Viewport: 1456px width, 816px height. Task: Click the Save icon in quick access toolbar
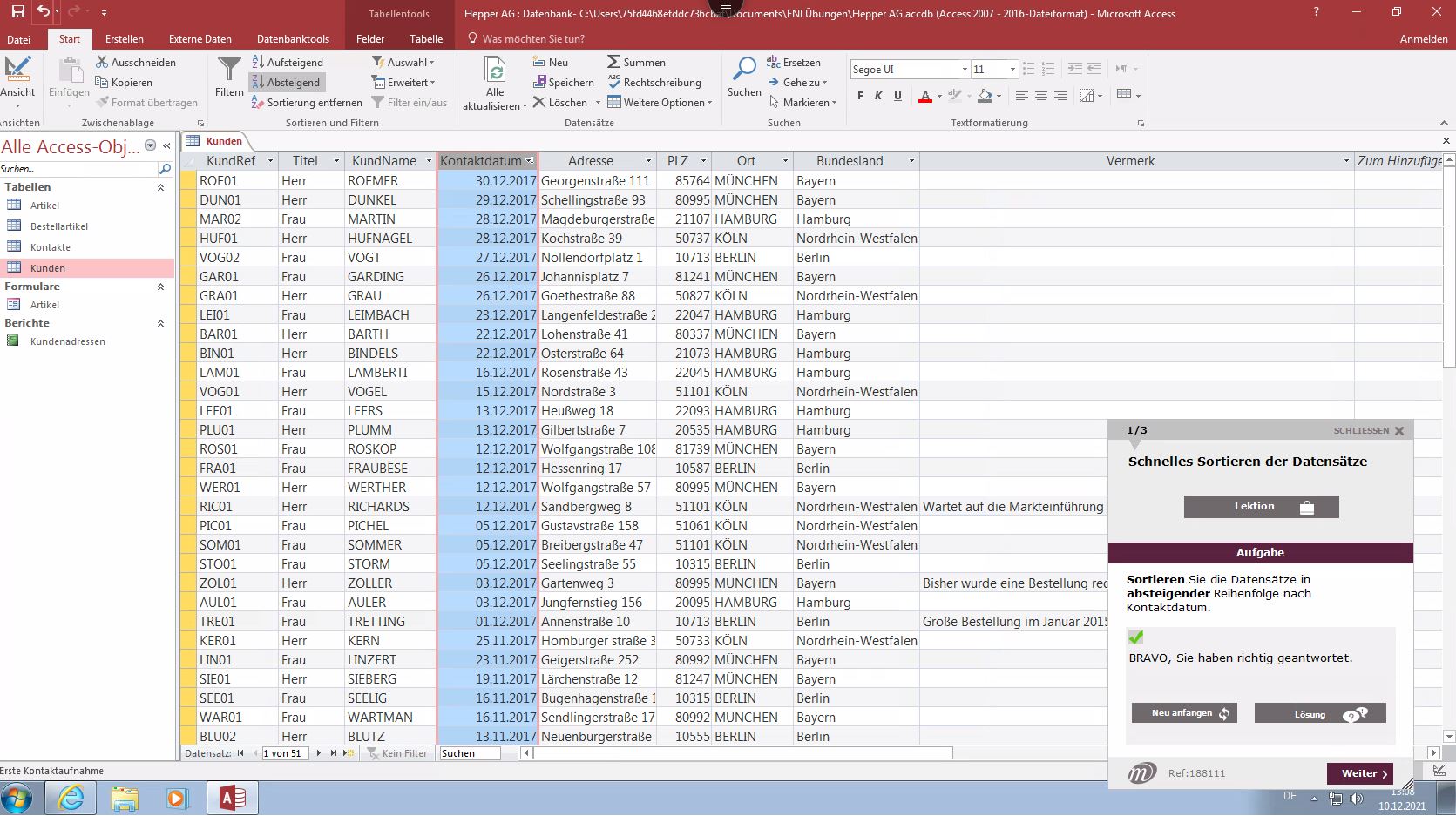coord(17,12)
